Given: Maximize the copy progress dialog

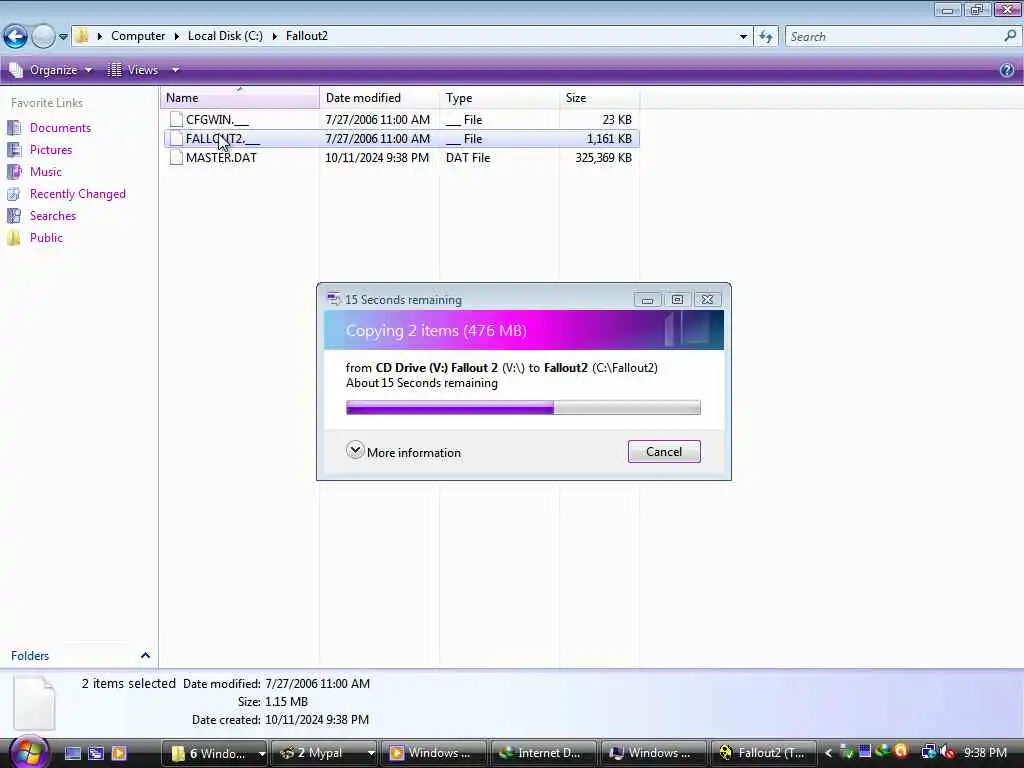Looking at the screenshot, I should [677, 300].
